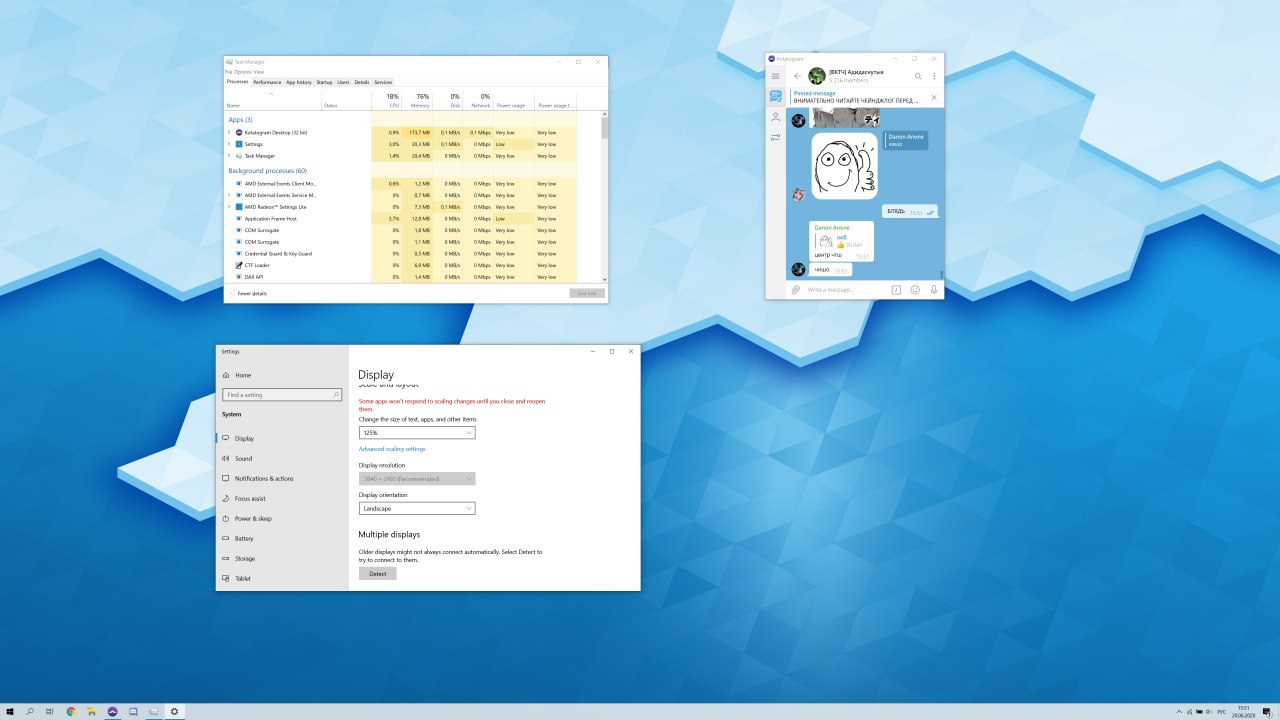Click the Task Manager vertical scrollbar
Viewport: 1280px width, 720px height.
(604, 195)
